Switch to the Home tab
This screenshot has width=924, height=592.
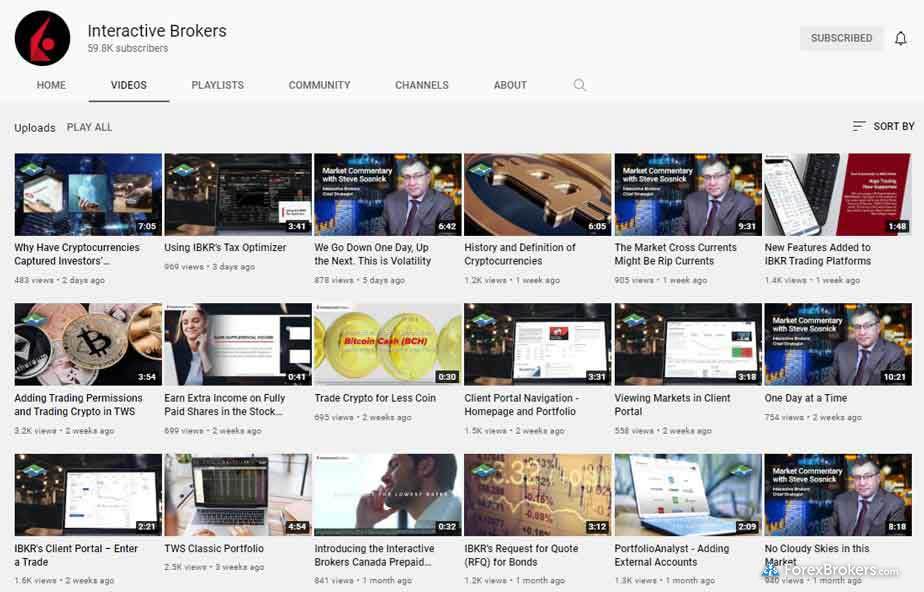51,85
